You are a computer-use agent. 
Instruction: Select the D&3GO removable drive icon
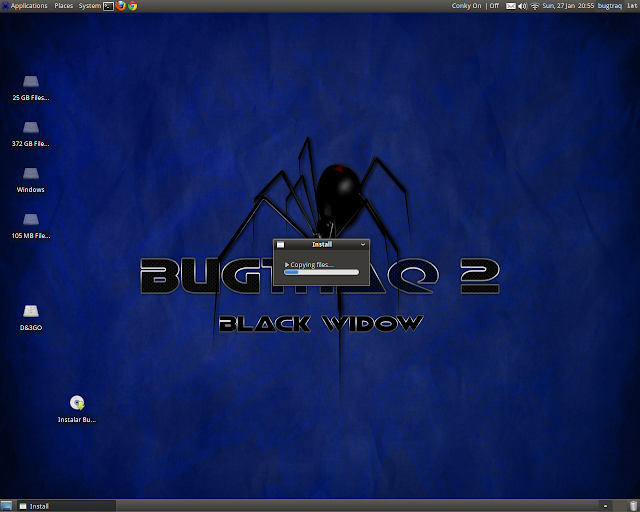coord(31,318)
